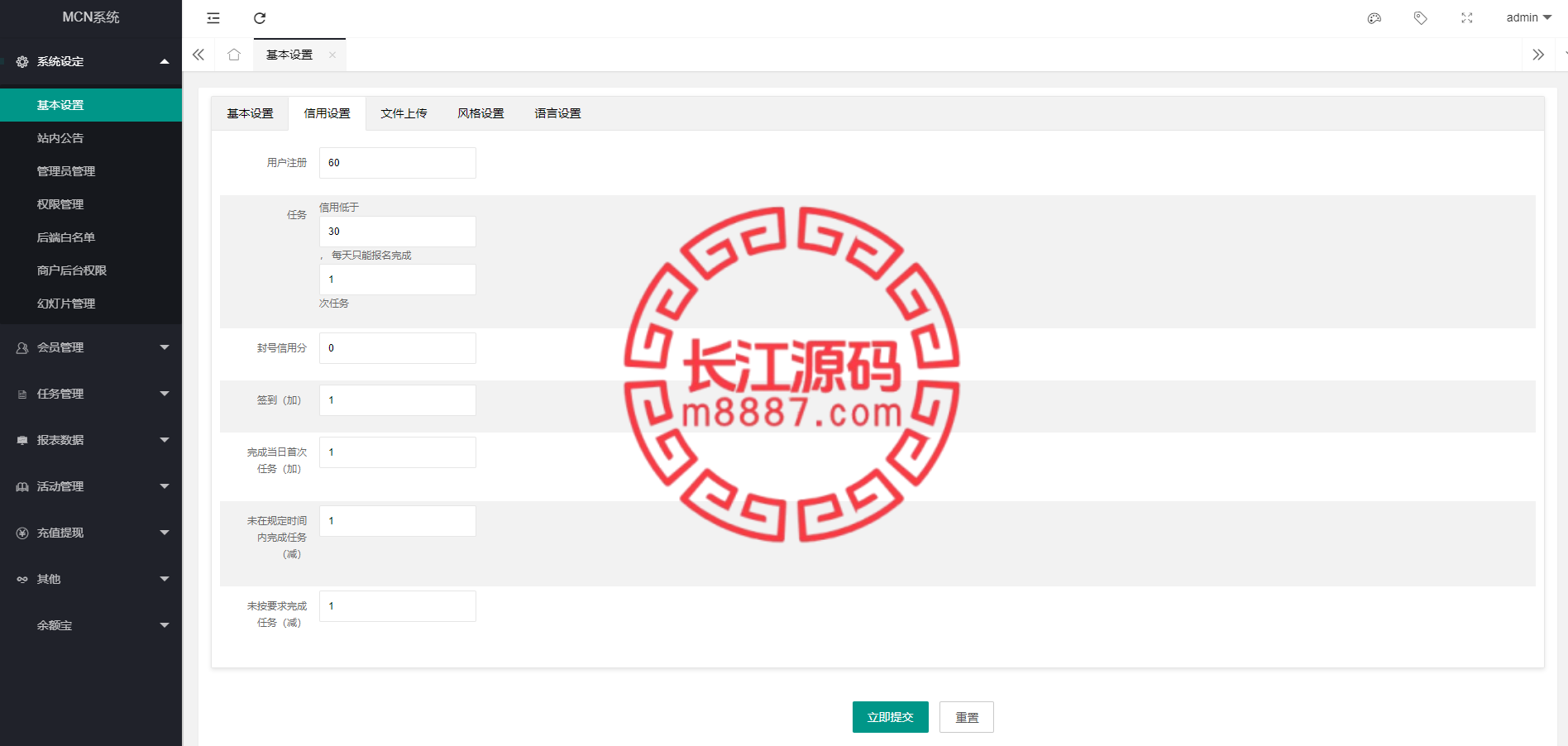Expand the 其他 menu arrow
This screenshot has width=1568, height=746.
(165, 579)
